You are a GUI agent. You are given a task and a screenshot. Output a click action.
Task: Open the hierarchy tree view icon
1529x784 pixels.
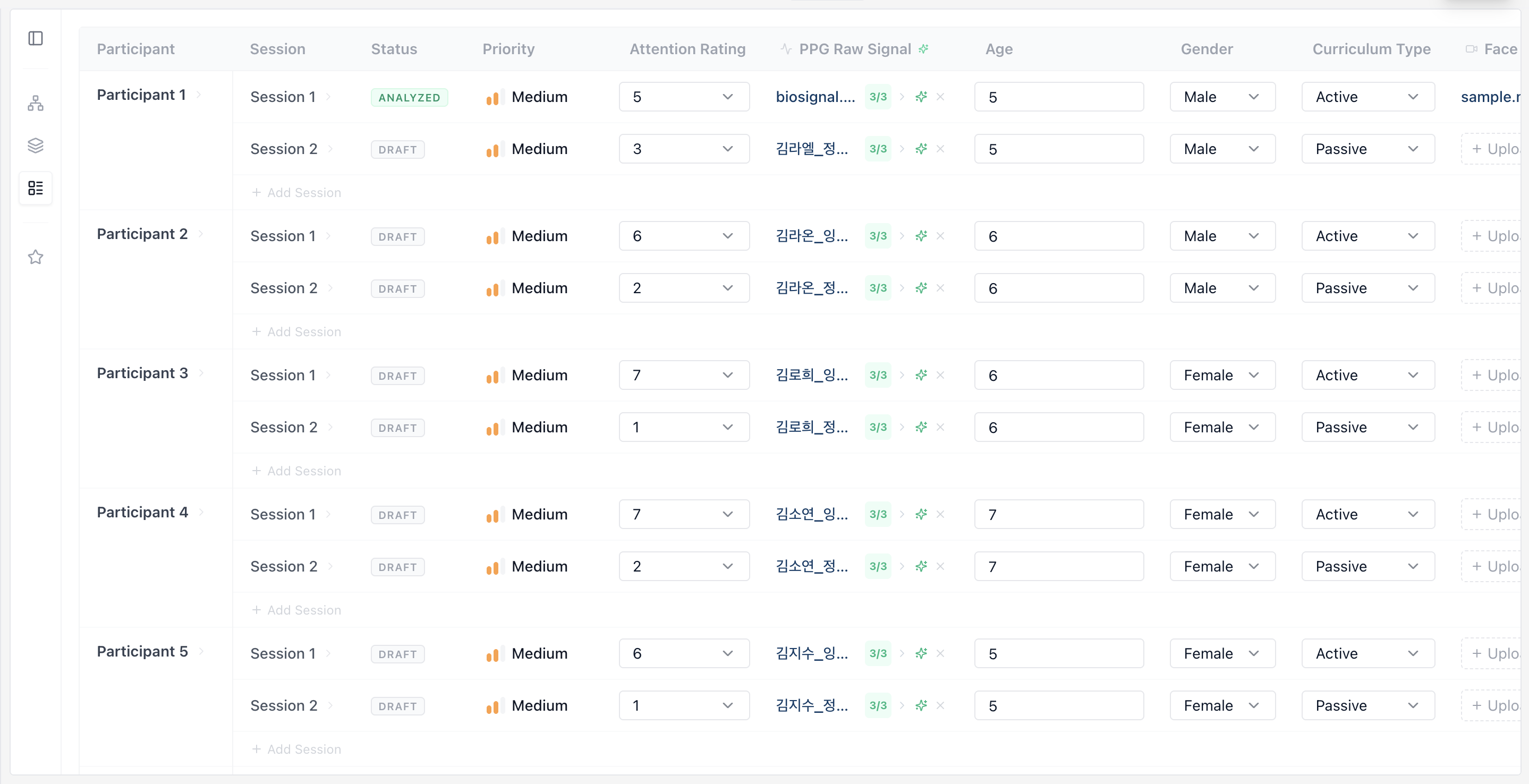36,103
